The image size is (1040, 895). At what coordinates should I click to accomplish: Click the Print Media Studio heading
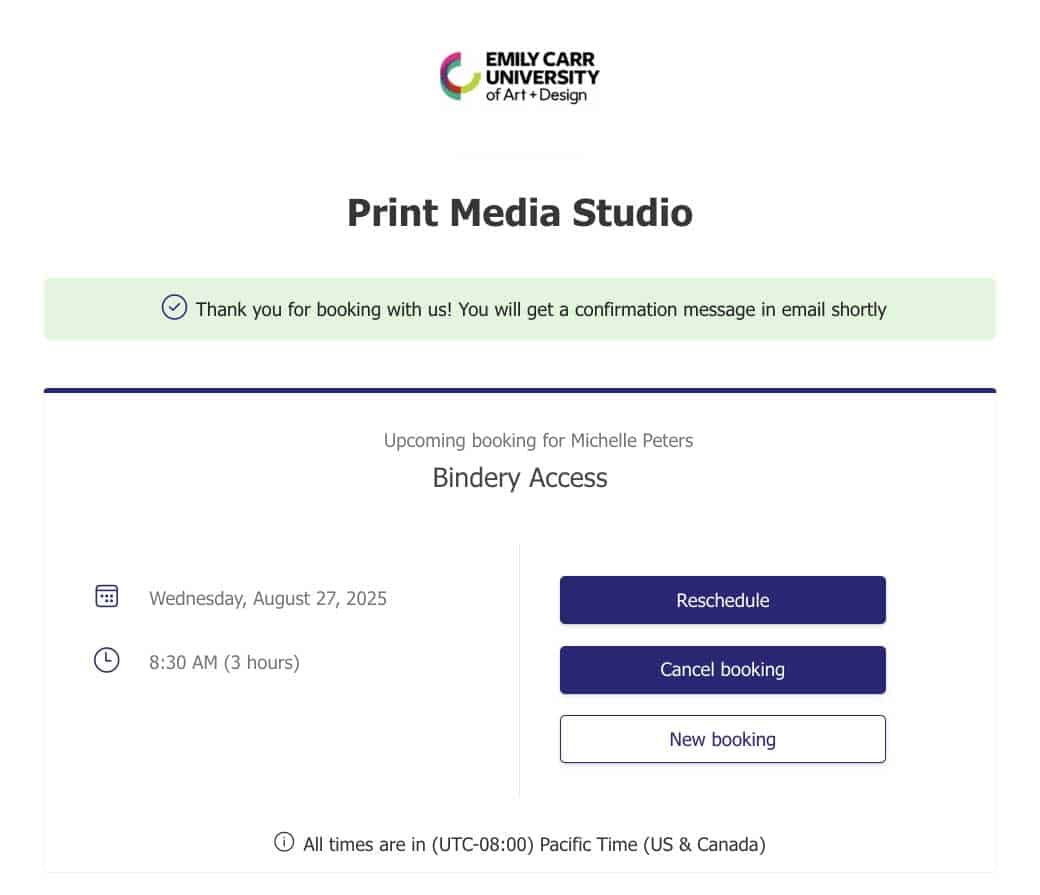tap(520, 213)
